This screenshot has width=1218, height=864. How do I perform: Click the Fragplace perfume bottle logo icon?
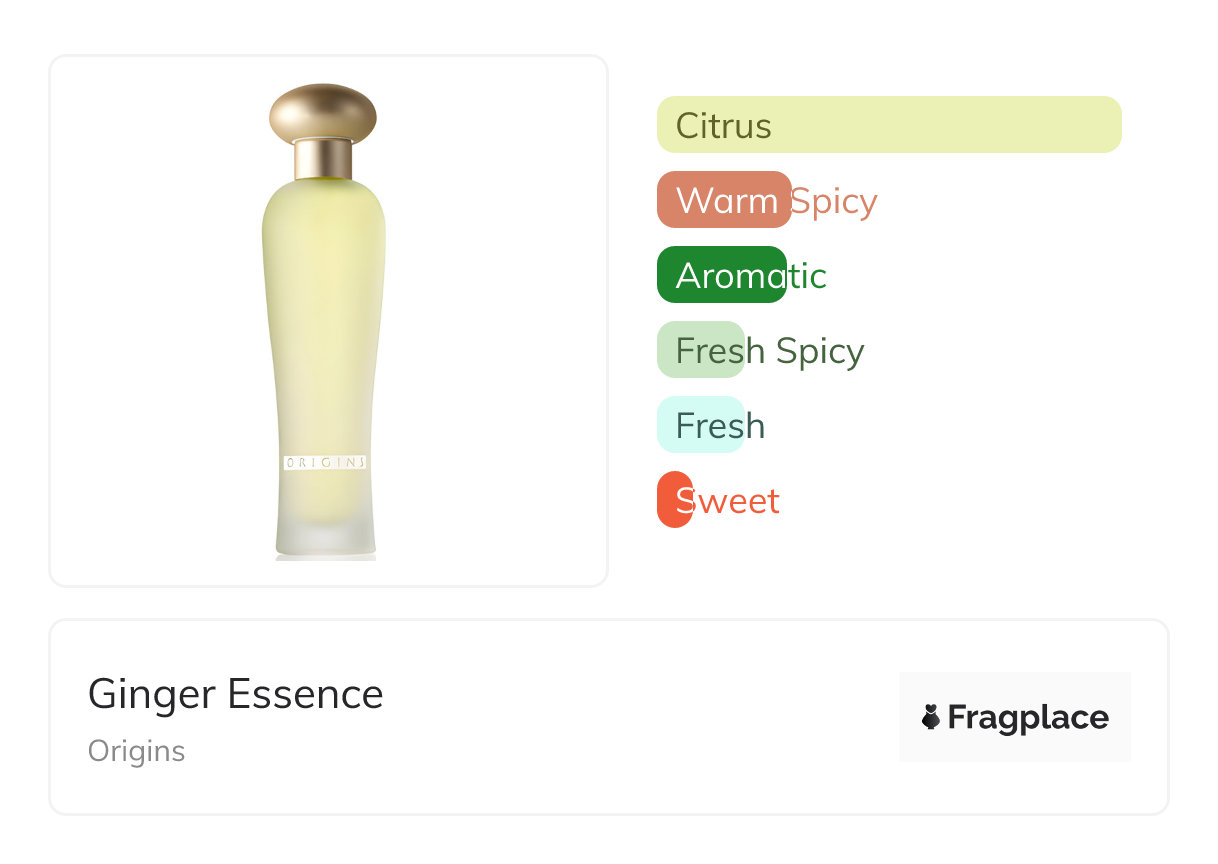[931, 717]
